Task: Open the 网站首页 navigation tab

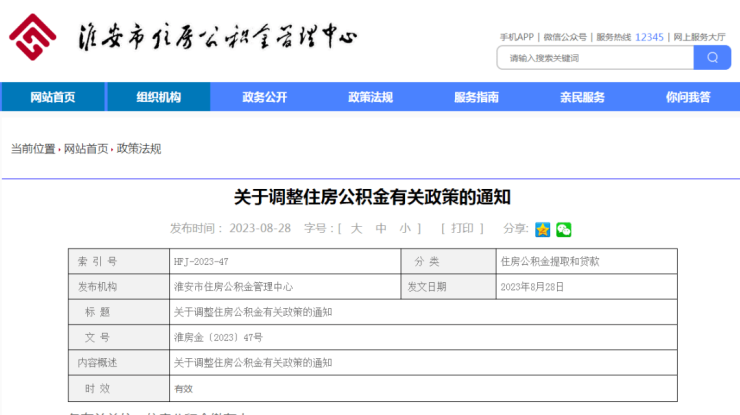Action: [53, 97]
